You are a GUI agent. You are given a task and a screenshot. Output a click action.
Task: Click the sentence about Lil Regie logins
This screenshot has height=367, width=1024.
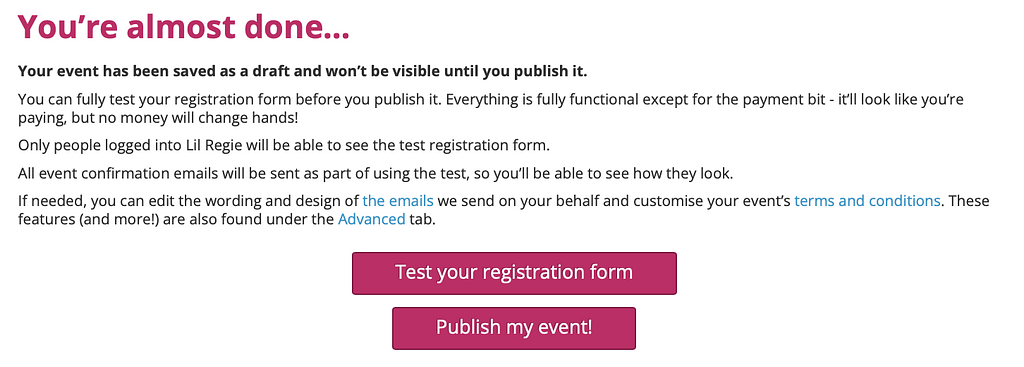pos(283,146)
